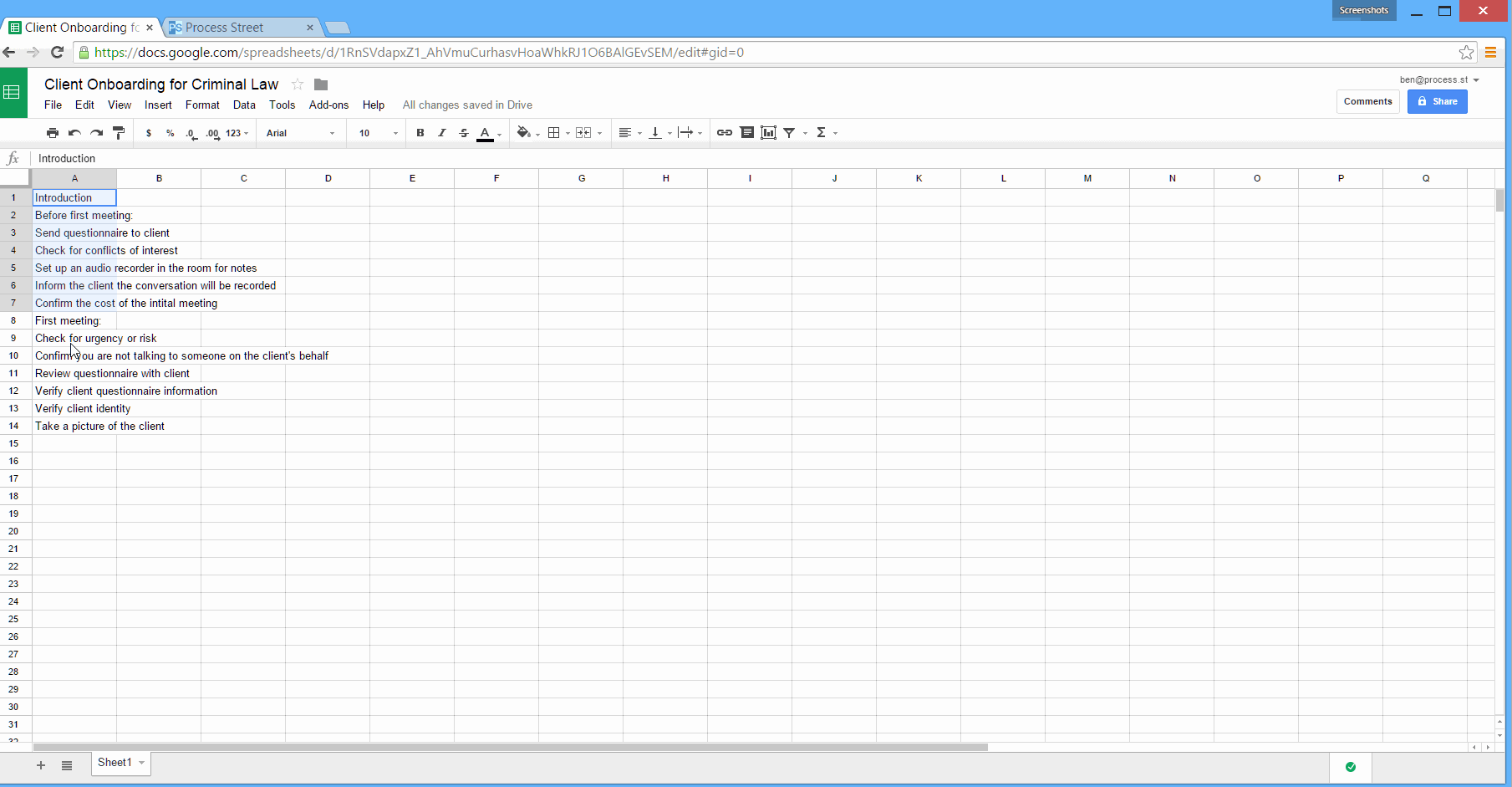Image resolution: width=1512 pixels, height=787 pixels.
Task: Toggle bold formatting
Action: 420,133
